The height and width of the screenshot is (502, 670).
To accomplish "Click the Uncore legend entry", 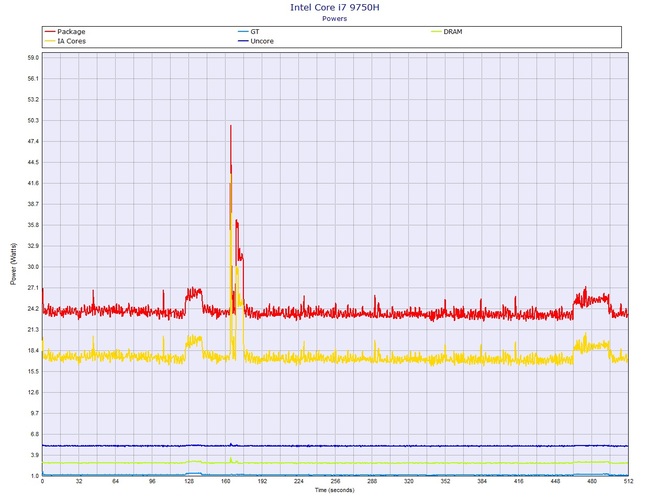I will point(256,41).
